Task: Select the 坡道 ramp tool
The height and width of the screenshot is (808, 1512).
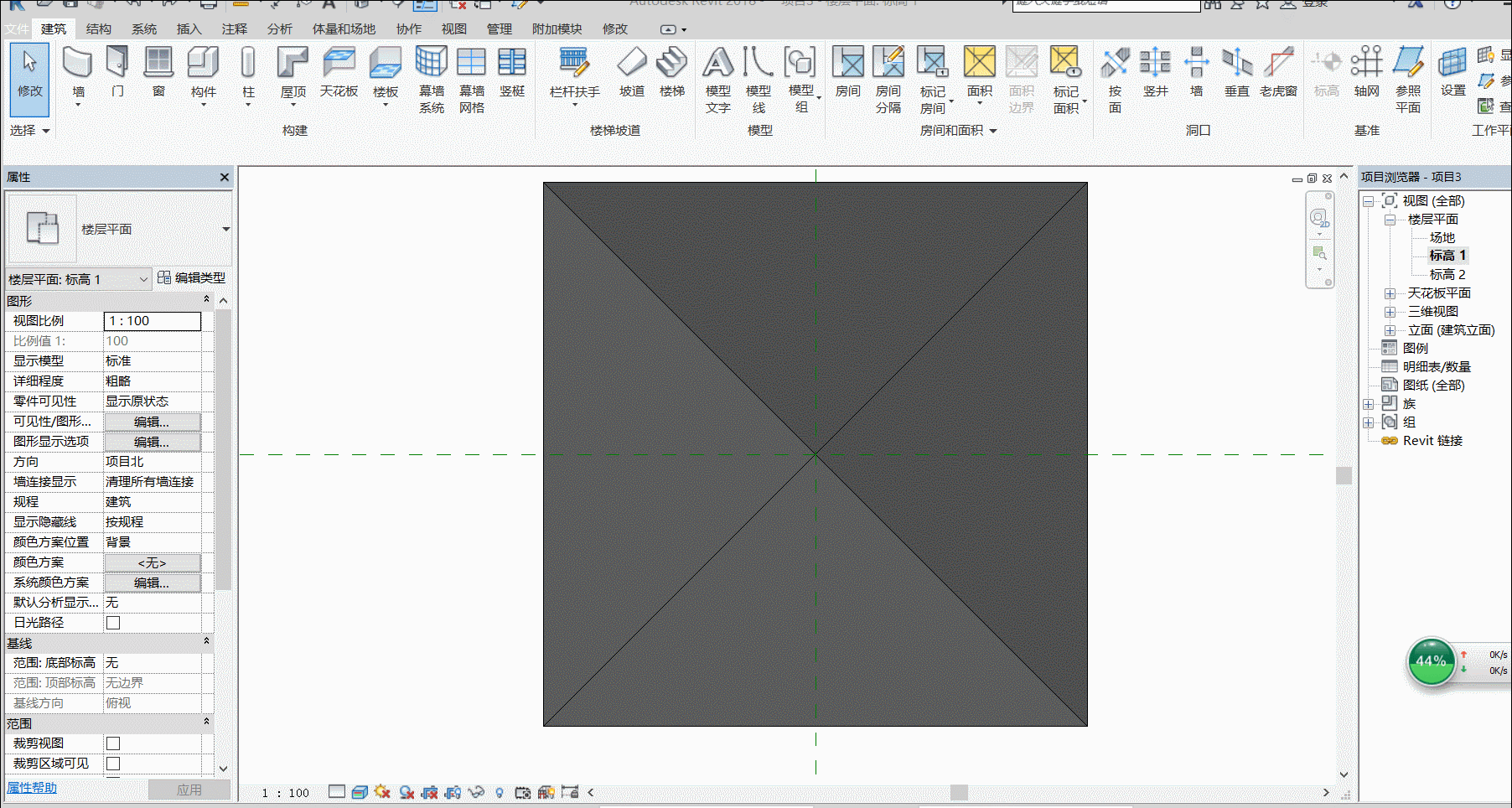Action: tap(632, 73)
